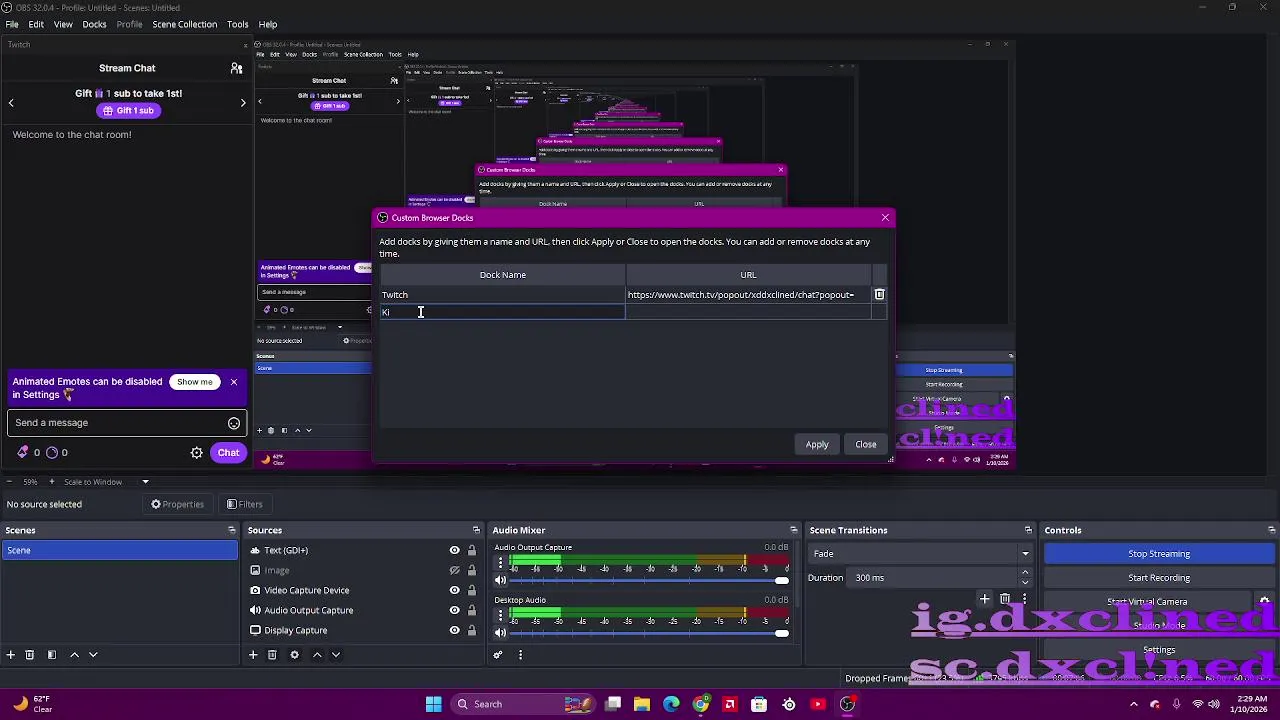
Task: Show the hidden Image source
Action: 455,570
